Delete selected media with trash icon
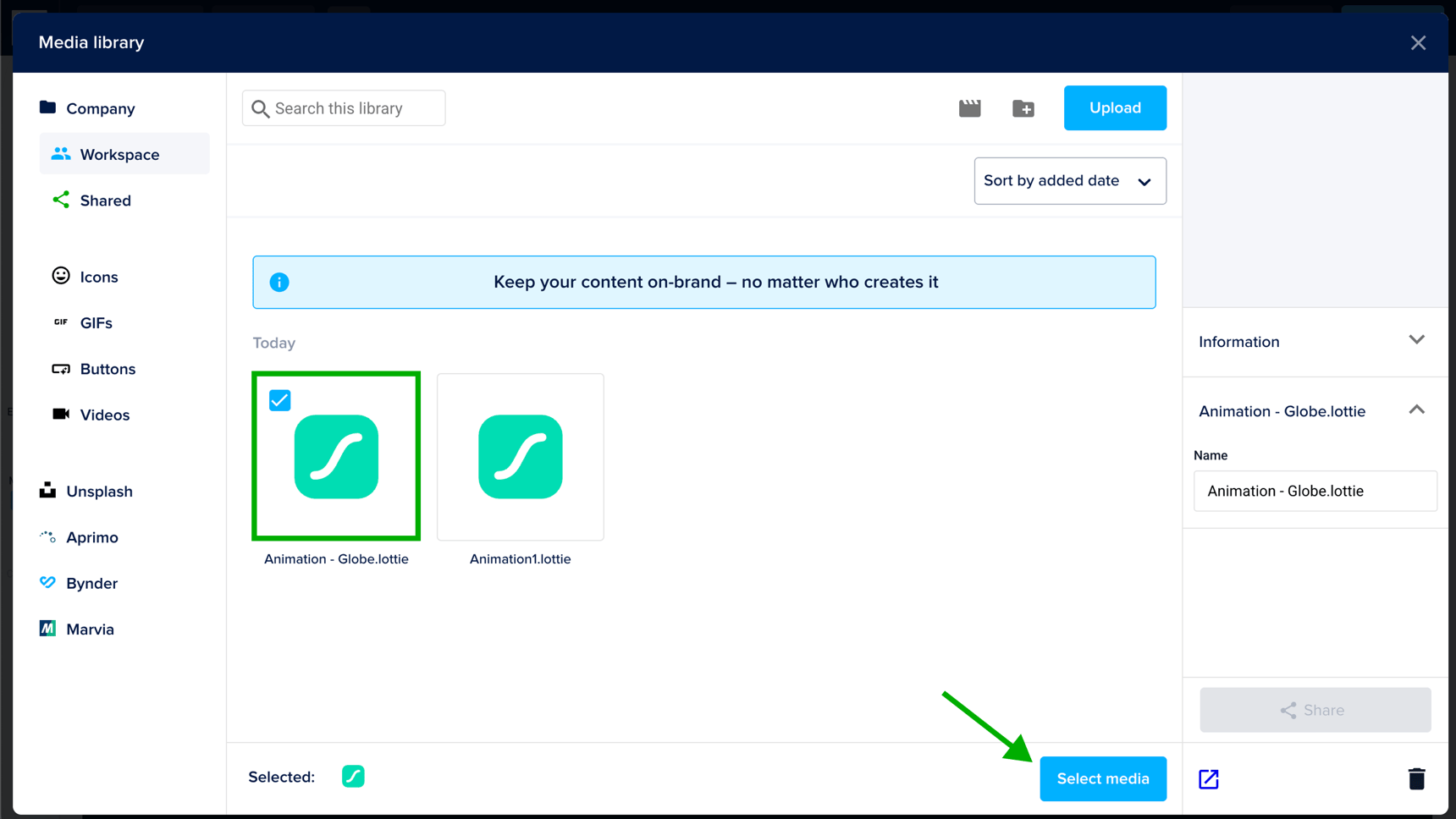Image resolution: width=1456 pixels, height=819 pixels. point(1416,778)
